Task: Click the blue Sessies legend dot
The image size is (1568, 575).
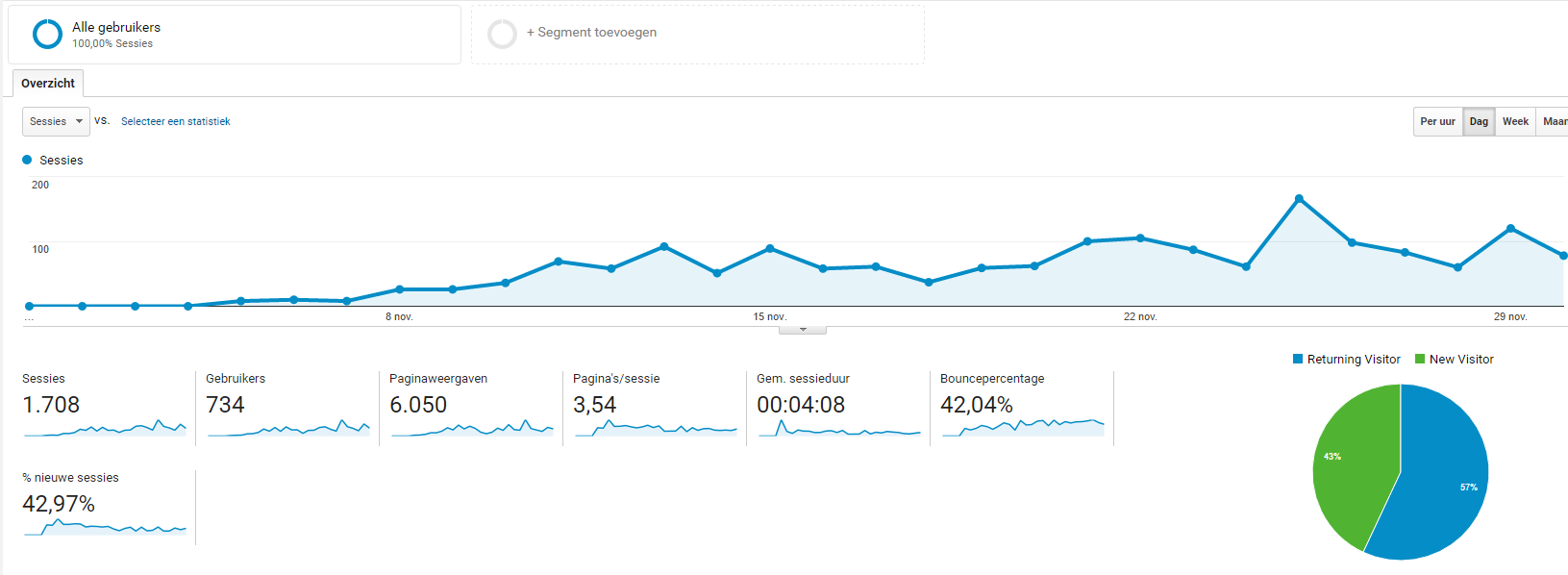Action: pos(27,160)
